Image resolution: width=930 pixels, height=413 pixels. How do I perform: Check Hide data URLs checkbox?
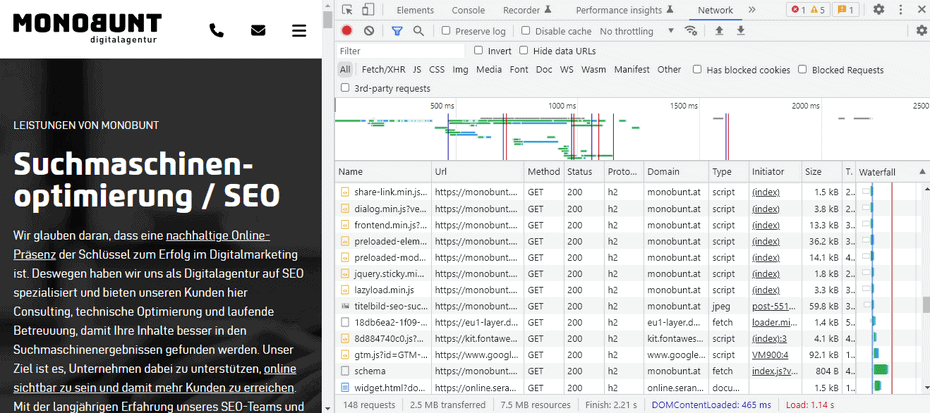coord(523,50)
